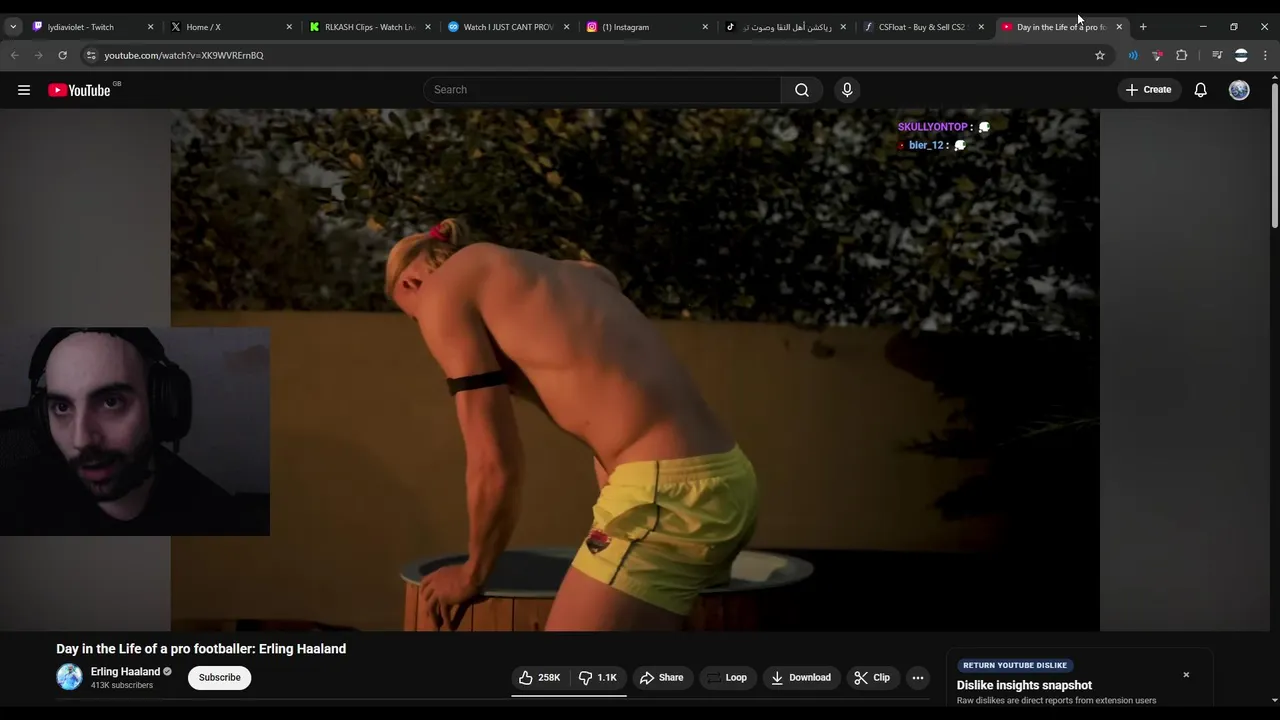Close the CSFloat tab
Viewport: 1280px width, 720px height.
981,27
